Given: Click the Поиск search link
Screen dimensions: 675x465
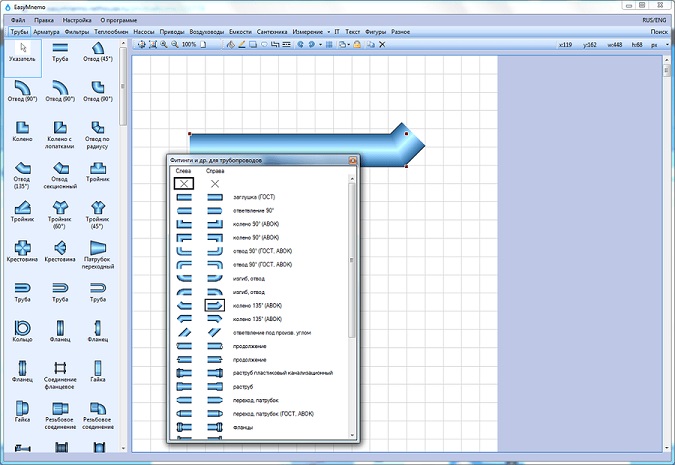Looking at the screenshot, I should pos(659,32).
